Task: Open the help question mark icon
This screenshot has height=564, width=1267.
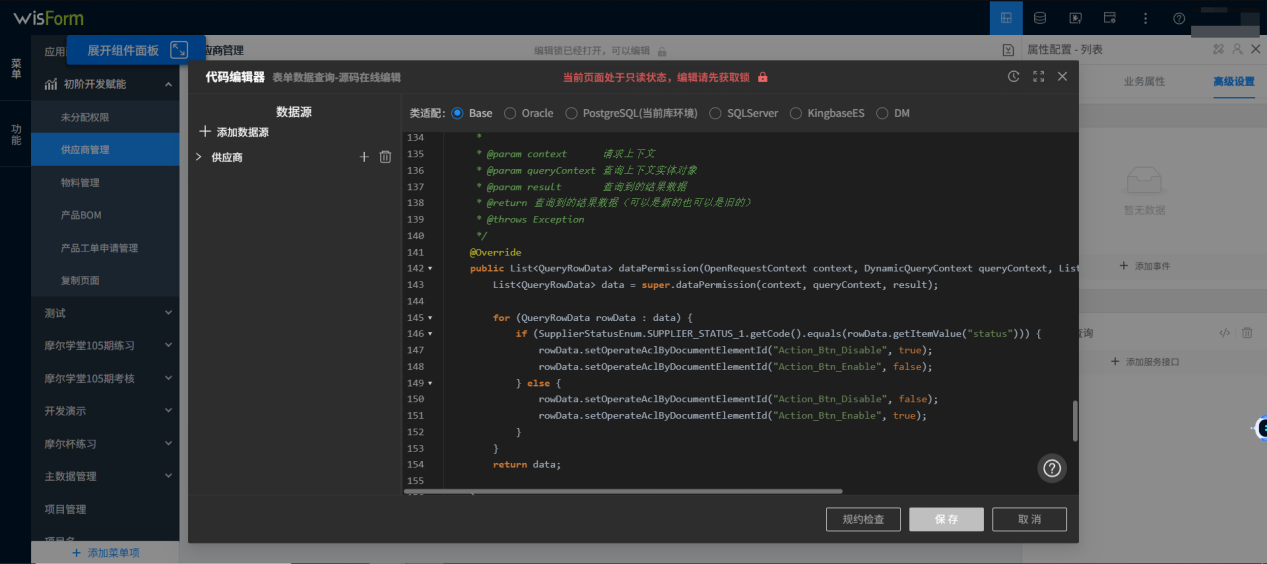Action: coord(1052,468)
